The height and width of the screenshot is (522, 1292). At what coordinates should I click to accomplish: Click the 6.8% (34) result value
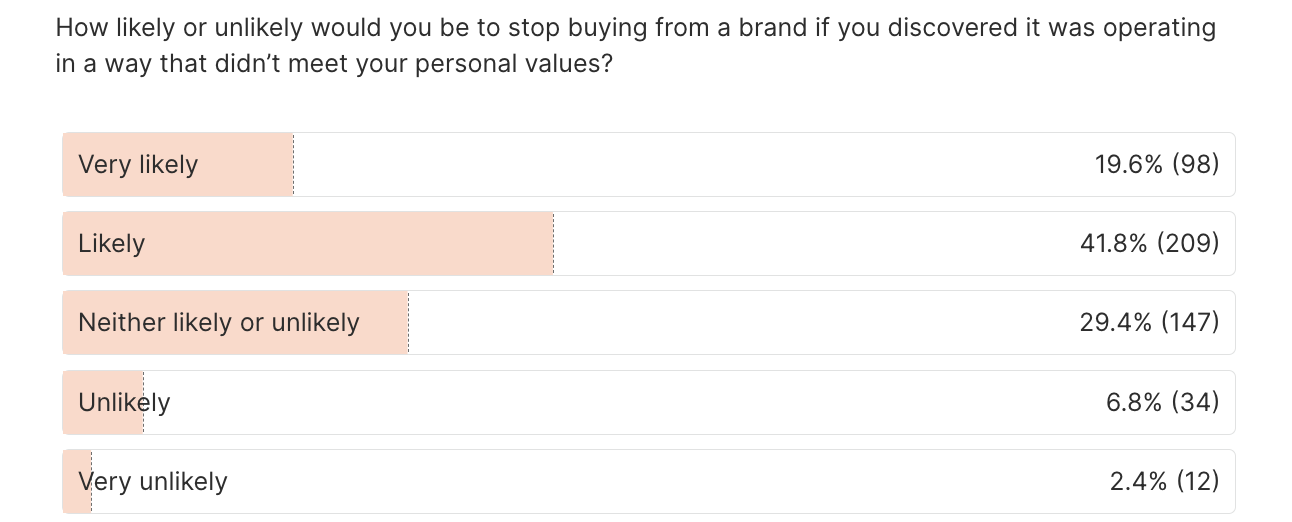(x=1164, y=402)
